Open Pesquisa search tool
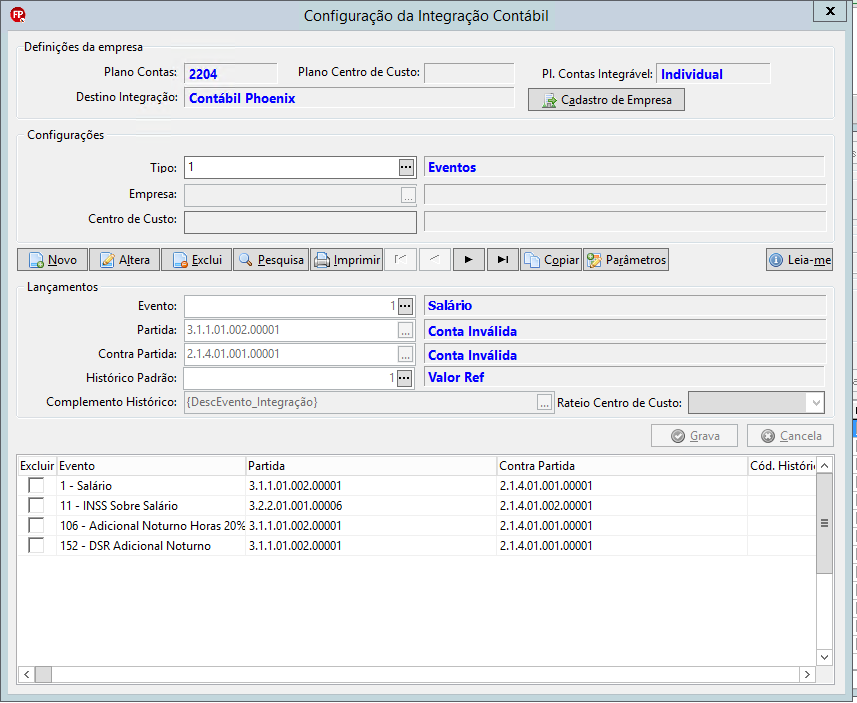This screenshot has height=703, width=857. click(x=271, y=260)
